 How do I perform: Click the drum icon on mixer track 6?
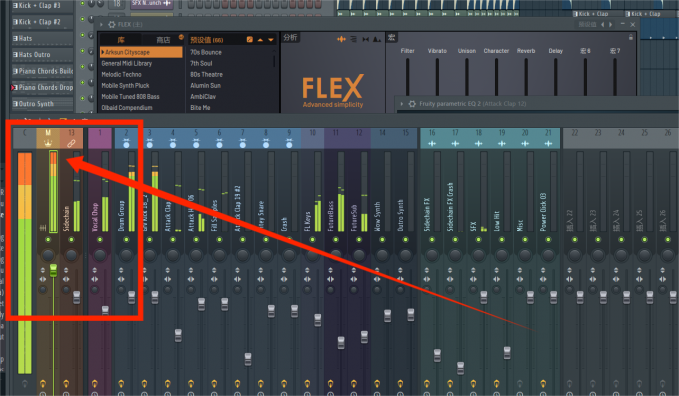click(220, 143)
